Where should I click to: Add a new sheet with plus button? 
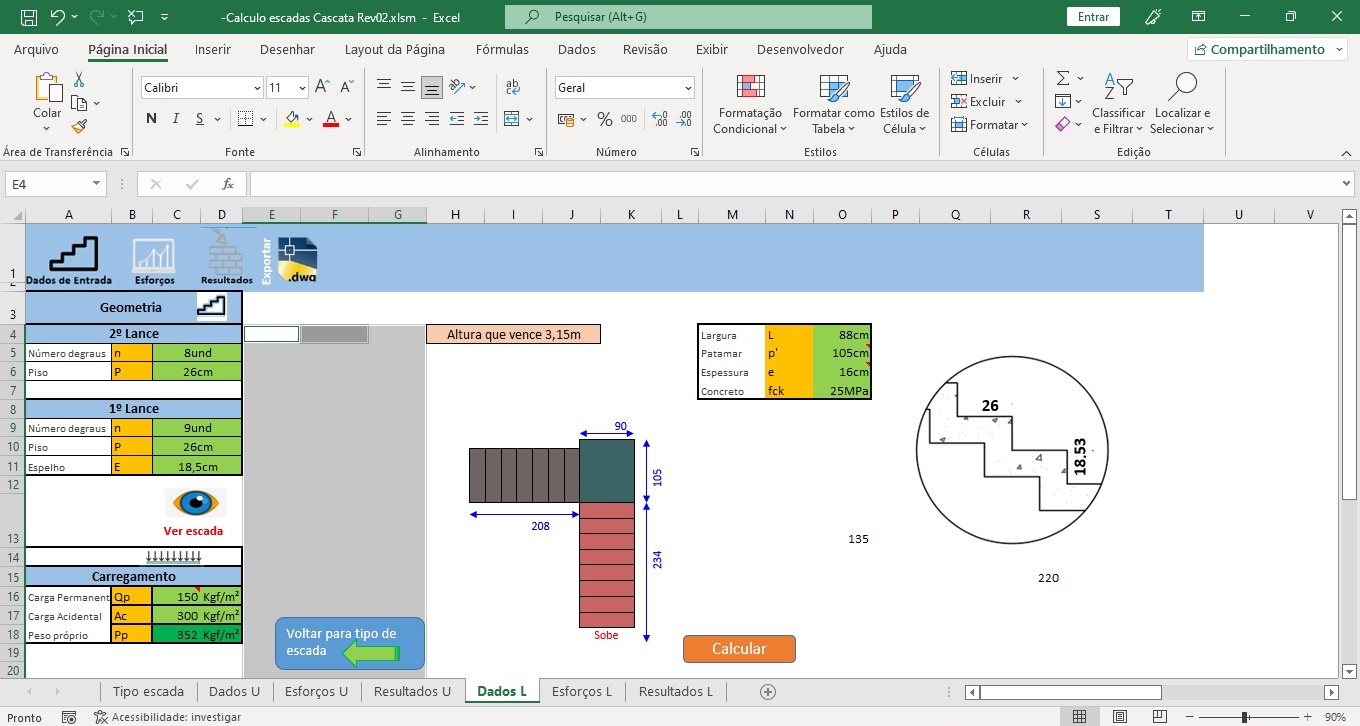(x=768, y=691)
